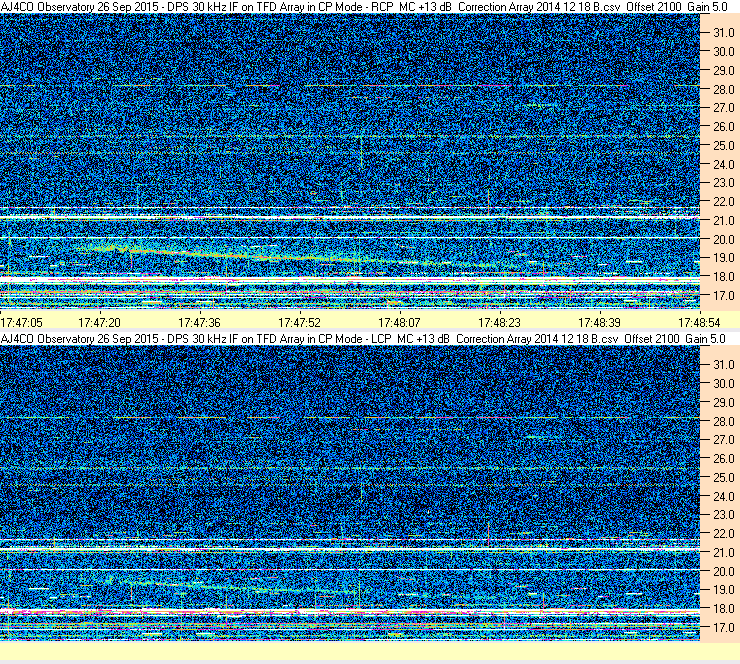Select time label 17:47:52
Image resolution: width=740 pixels, height=664 pixels.
pos(299,323)
